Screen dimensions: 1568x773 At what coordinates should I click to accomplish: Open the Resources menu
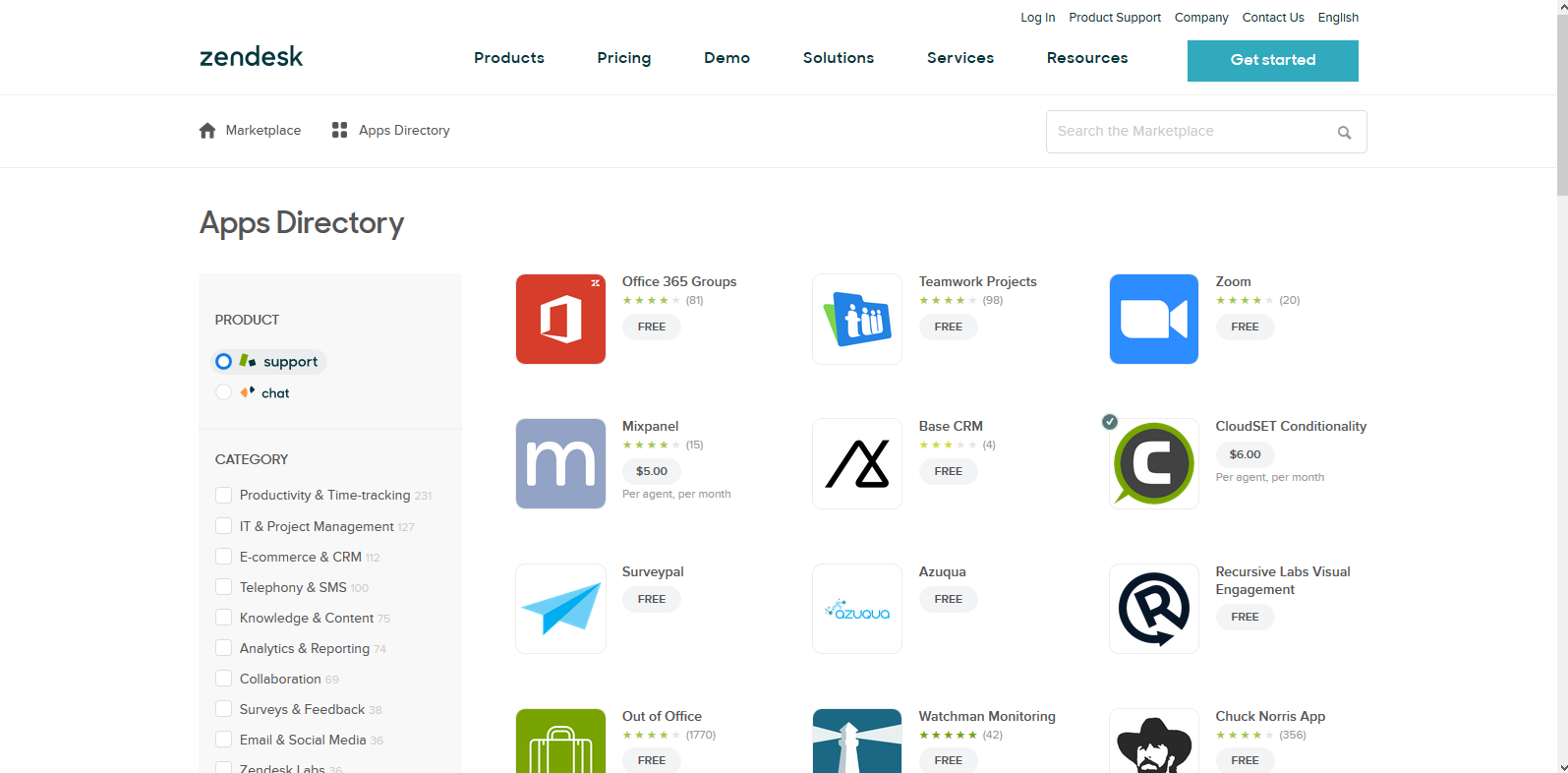click(x=1087, y=58)
